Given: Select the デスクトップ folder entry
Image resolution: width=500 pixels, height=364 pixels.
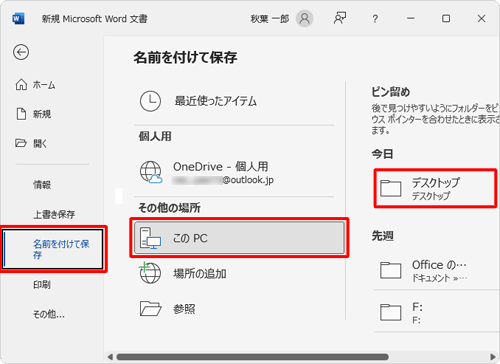Looking at the screenshot, I should click(435, 189).
